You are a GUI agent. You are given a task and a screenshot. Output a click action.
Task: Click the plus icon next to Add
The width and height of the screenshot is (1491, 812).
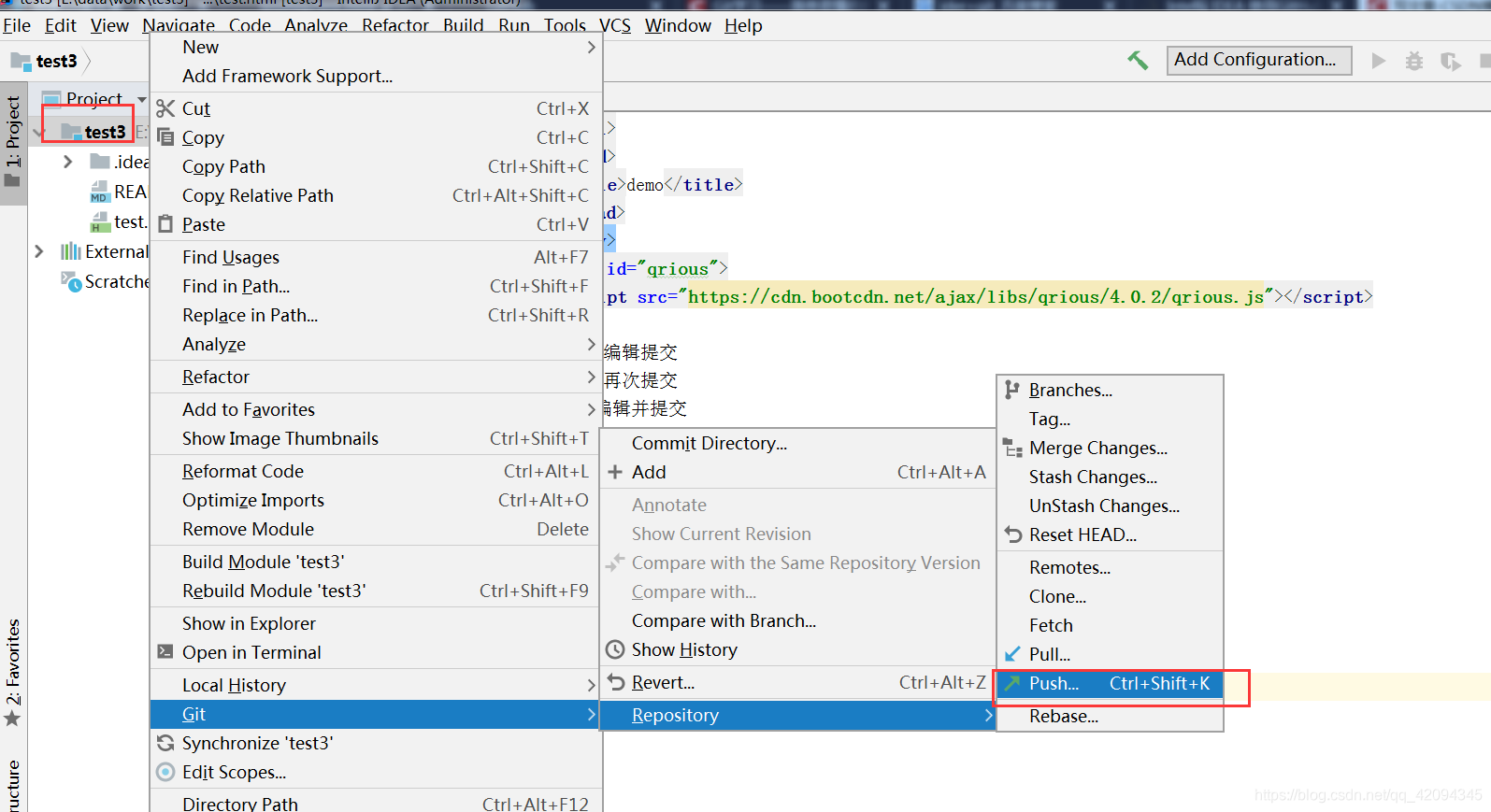tap(615, 472)
